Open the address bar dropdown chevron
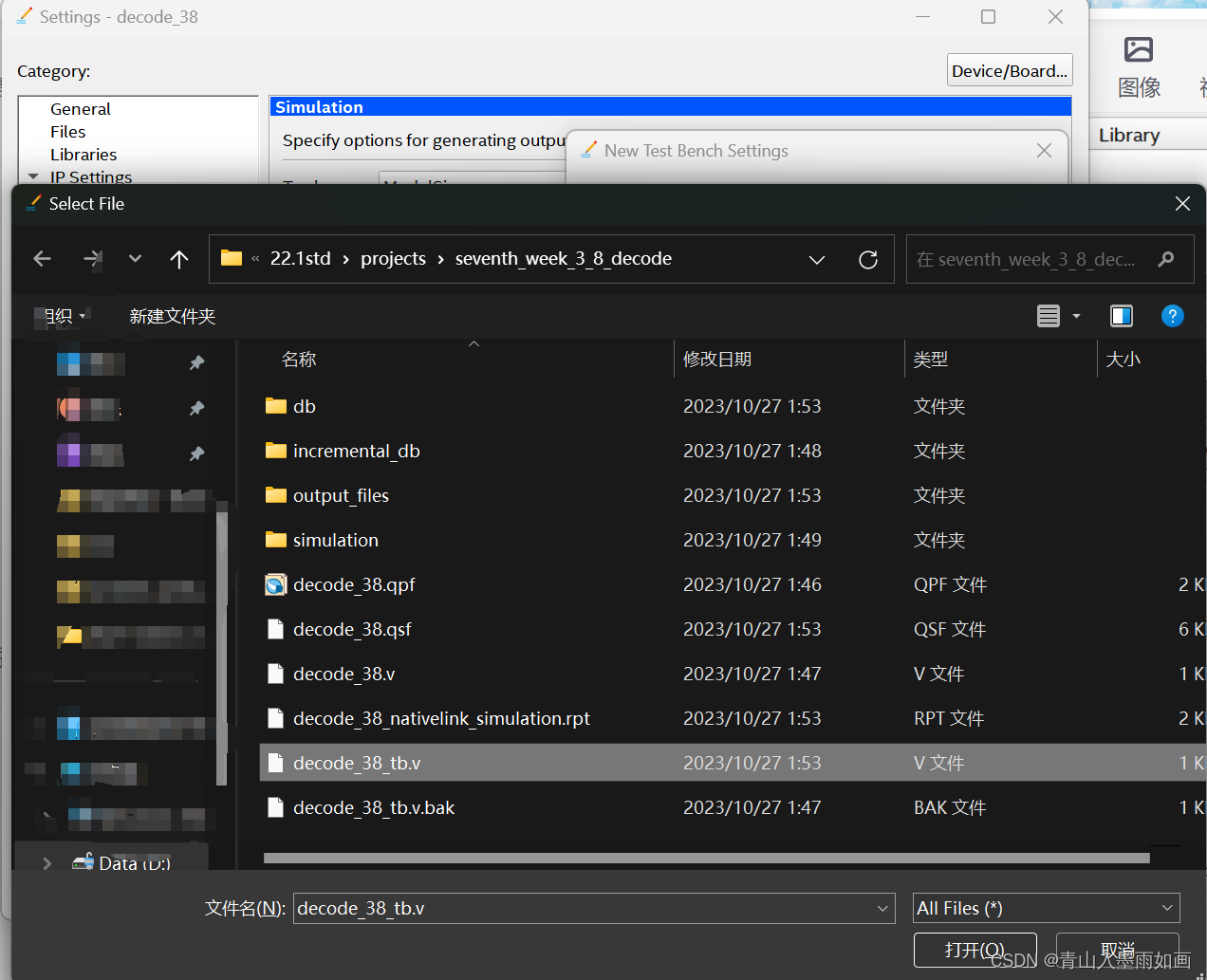This screenshot has width=1207, height=980. point(817,258)
